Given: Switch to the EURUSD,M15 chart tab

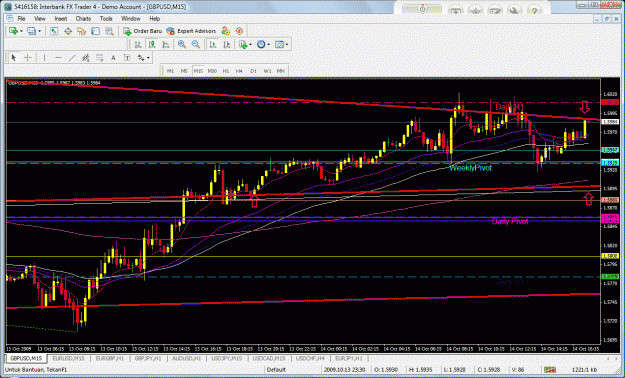Looking at the screenshot, I should coord(68,358).
